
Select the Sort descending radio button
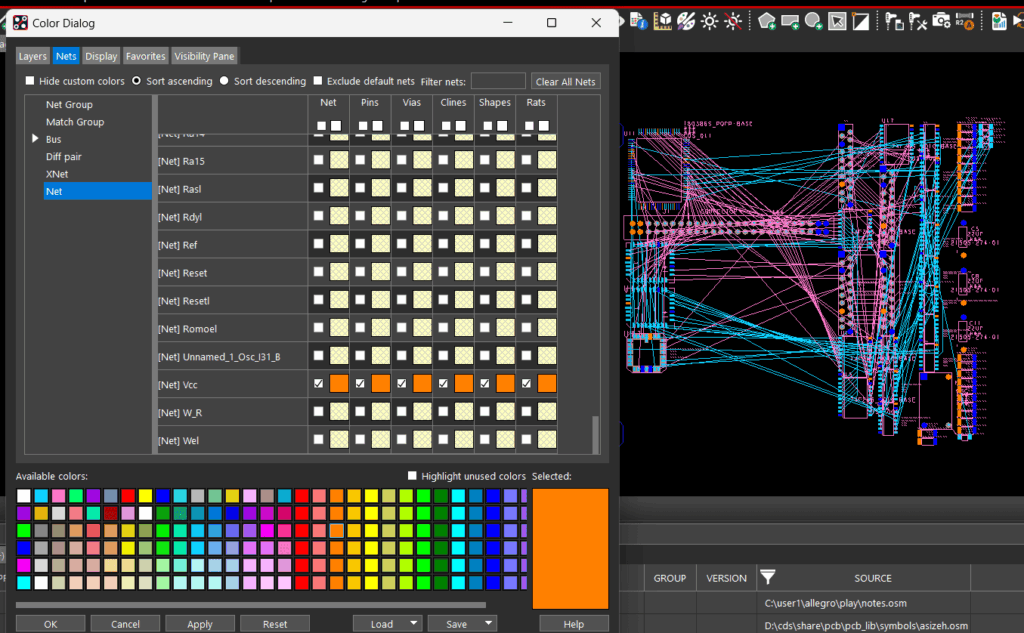click(224, 81)
